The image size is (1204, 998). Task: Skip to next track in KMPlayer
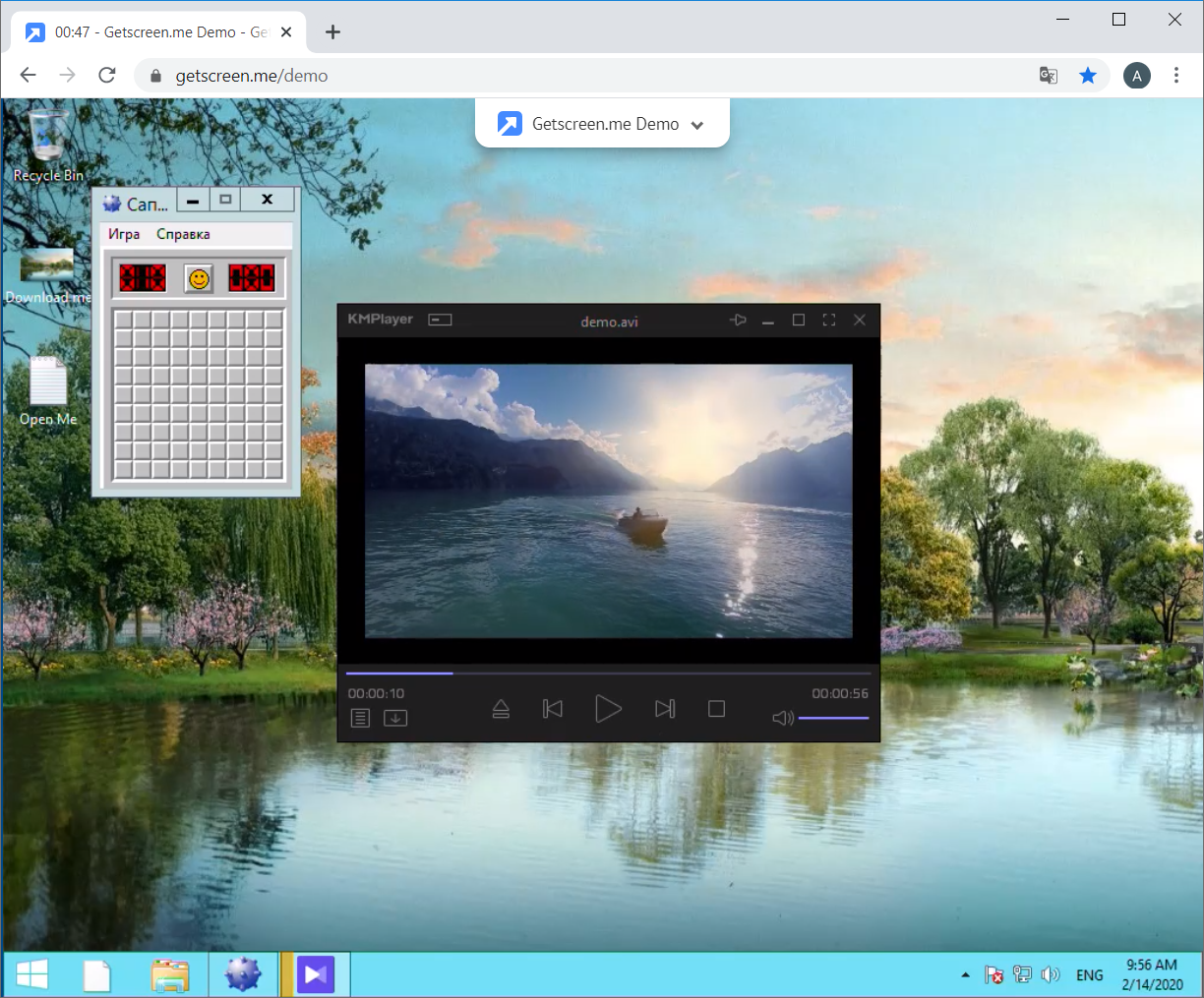click(665, 709)
